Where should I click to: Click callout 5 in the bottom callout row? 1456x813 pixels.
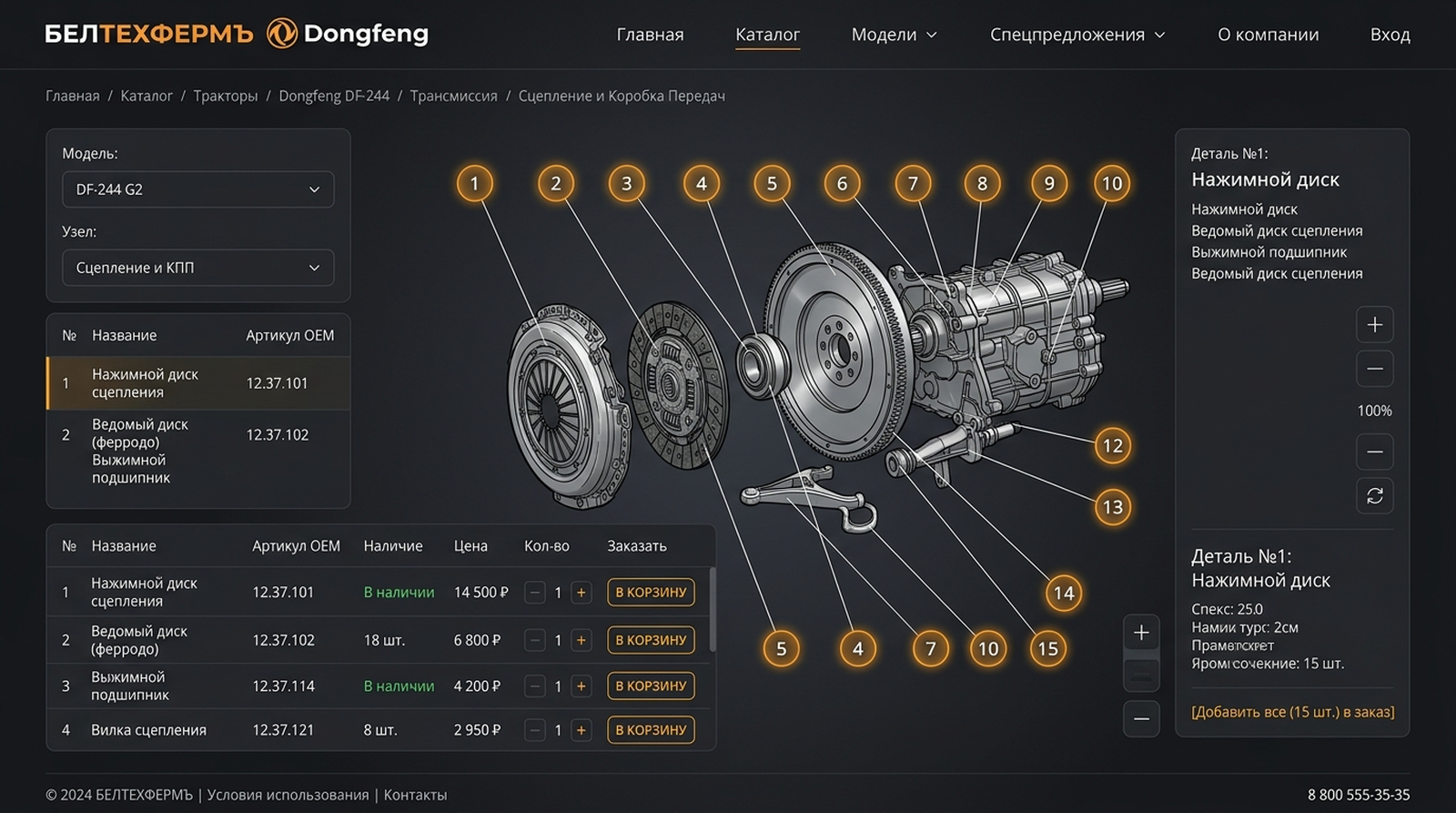pos(781,648)
